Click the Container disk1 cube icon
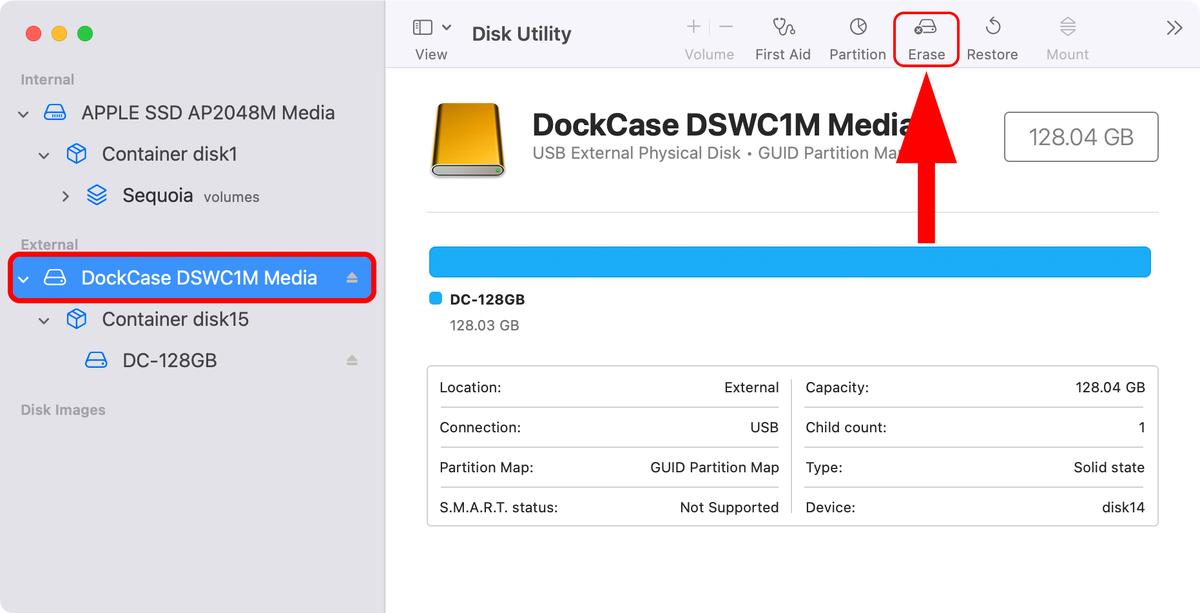This screenshot has width=1200, height=613. tap(76, 154)
